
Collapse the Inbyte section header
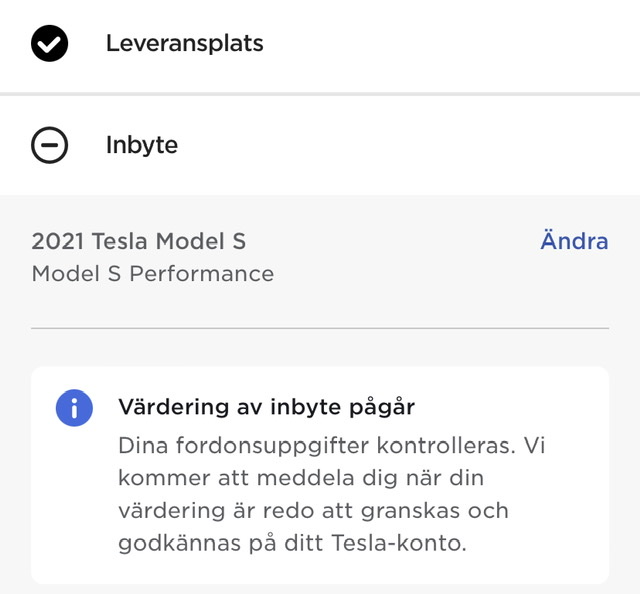tap(320, 145)
